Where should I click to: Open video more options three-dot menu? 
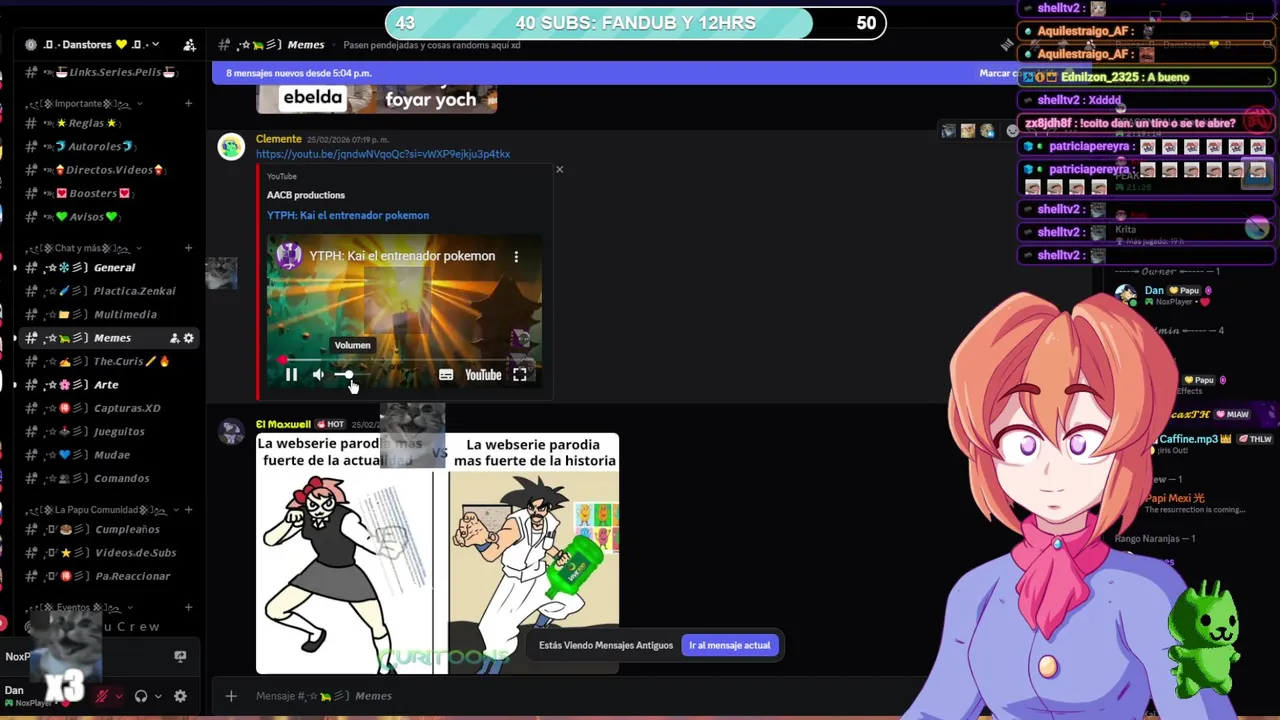tap(516, 256)
